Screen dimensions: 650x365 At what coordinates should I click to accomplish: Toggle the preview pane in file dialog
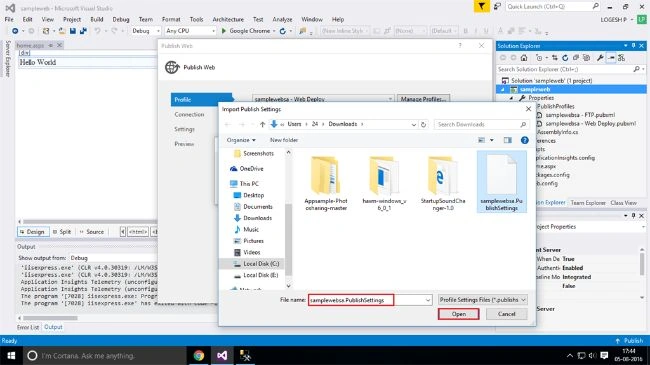coord(507,140)
